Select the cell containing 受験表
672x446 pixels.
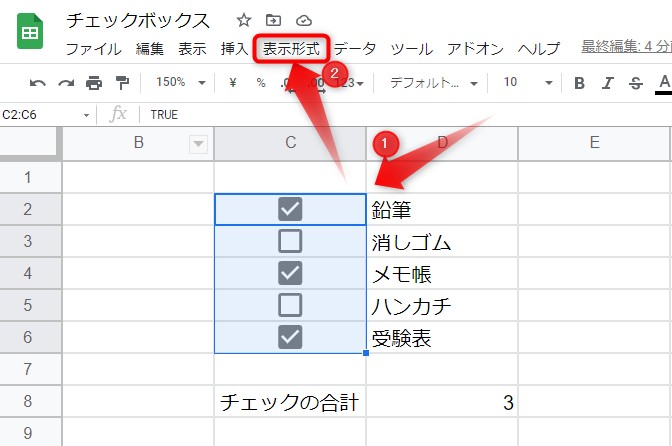click(442, 337)
